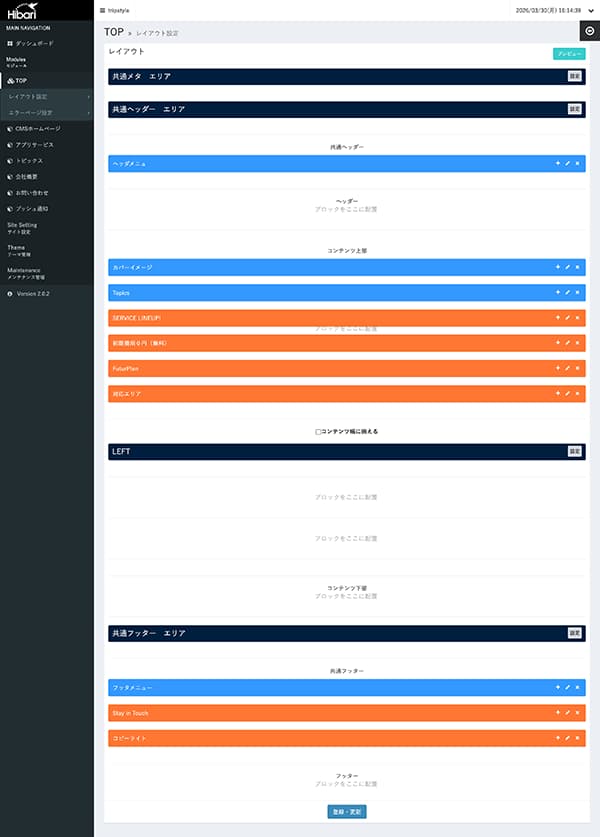Edit the フッタメニュー block via pencil icon
Viewport: 600px width, 837px height.
pos(567,688)
